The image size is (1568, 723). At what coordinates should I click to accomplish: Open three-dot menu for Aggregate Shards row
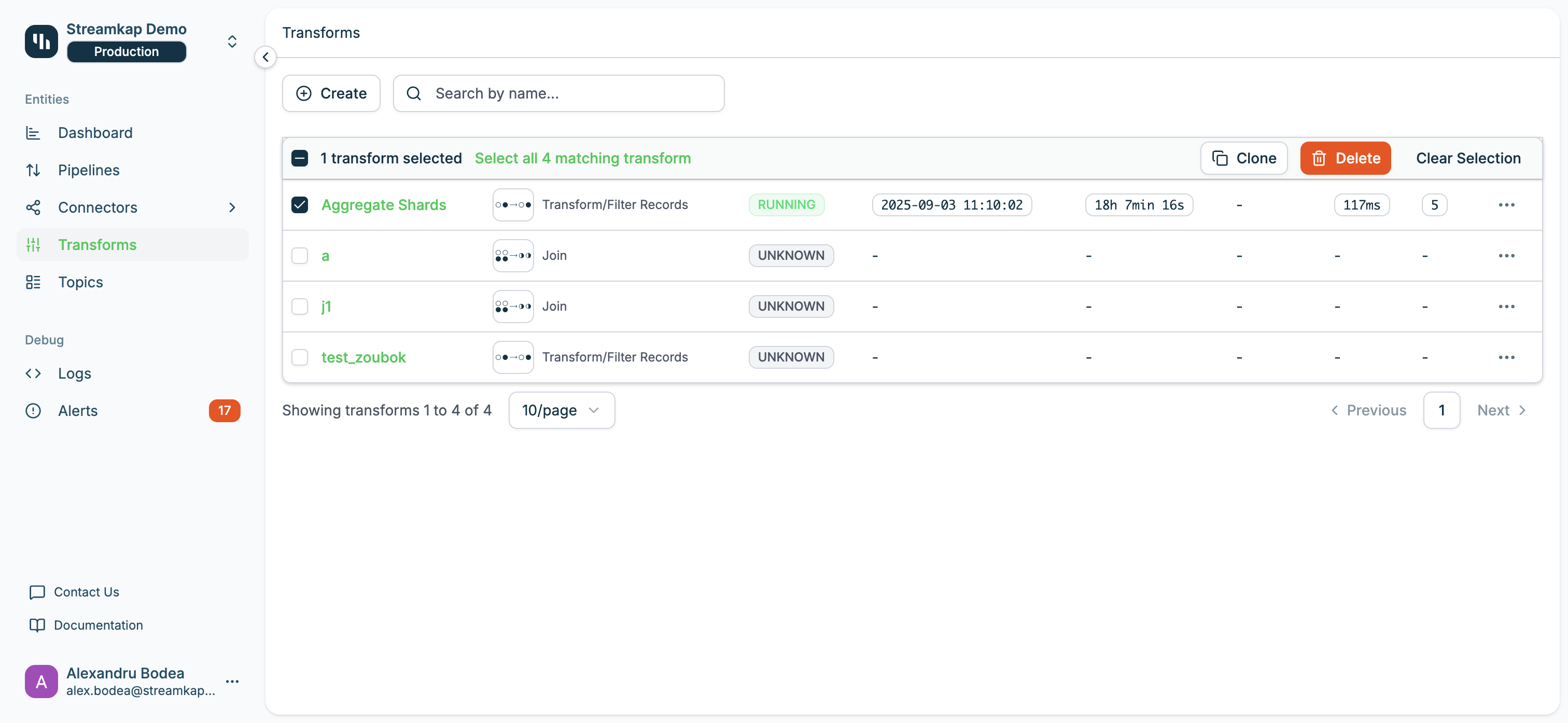(1506, 205)
